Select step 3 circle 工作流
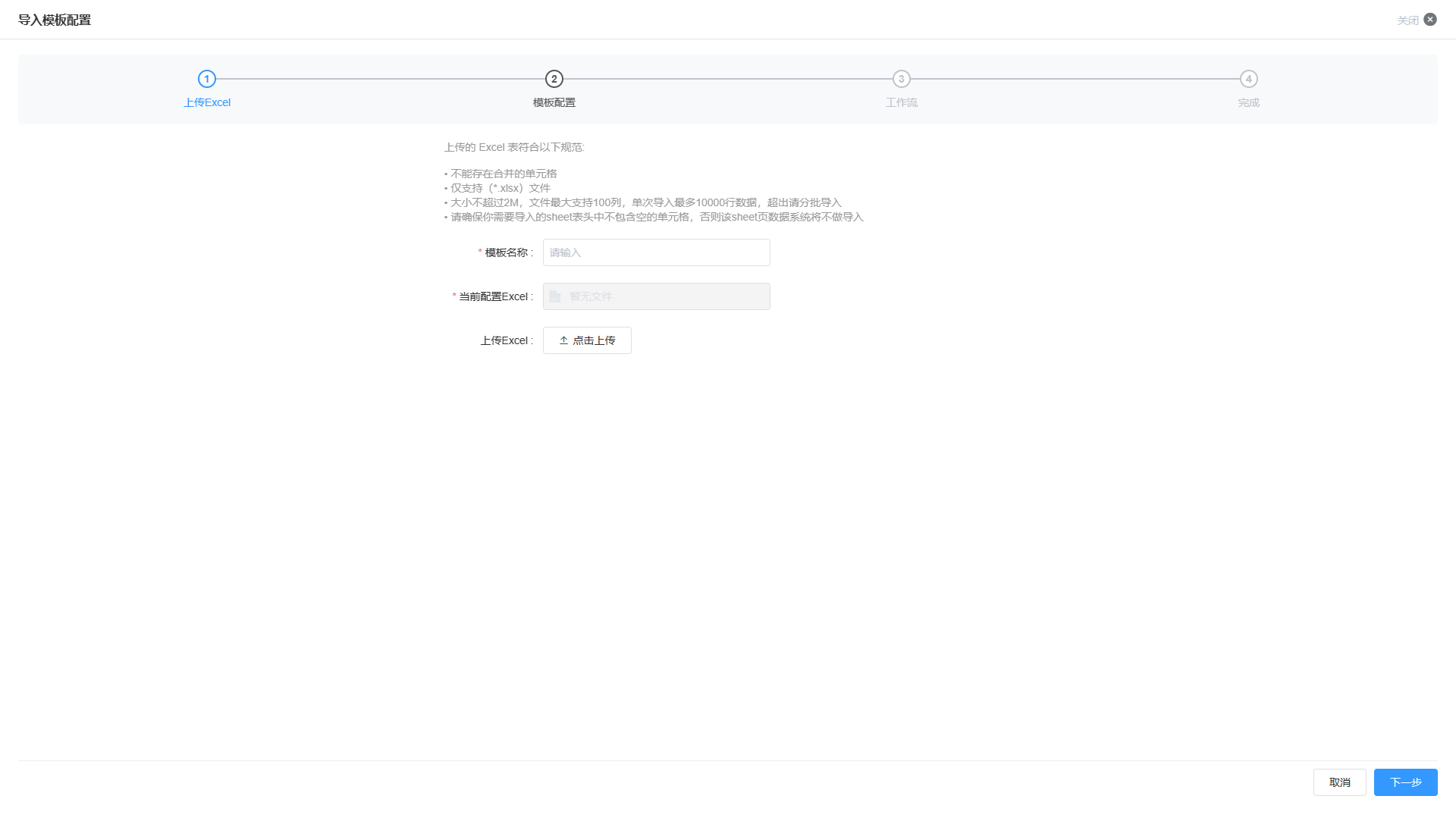The height and width of the screenshot is (818, 1456). [902, 79]
